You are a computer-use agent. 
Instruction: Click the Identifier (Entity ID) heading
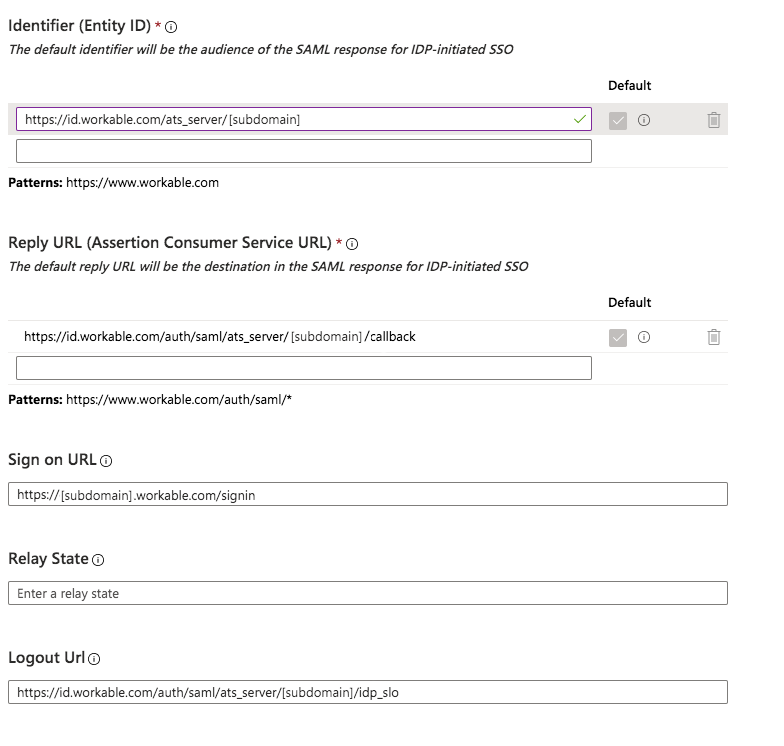pyautogui.click(x=80, y=26)
